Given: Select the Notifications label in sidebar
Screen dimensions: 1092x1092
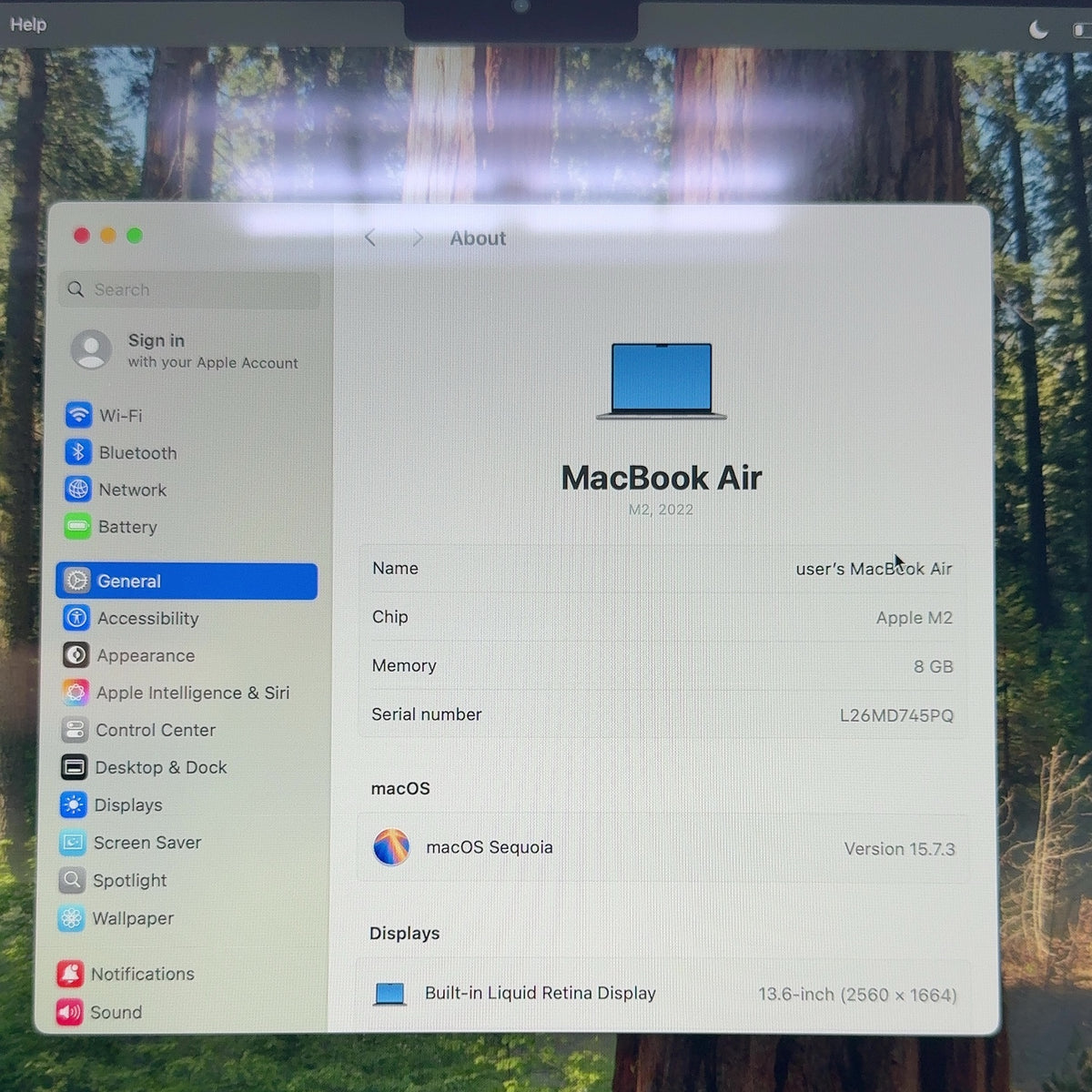Looking at the screenshot, I should pyautogui.click(x=143, y=974).
